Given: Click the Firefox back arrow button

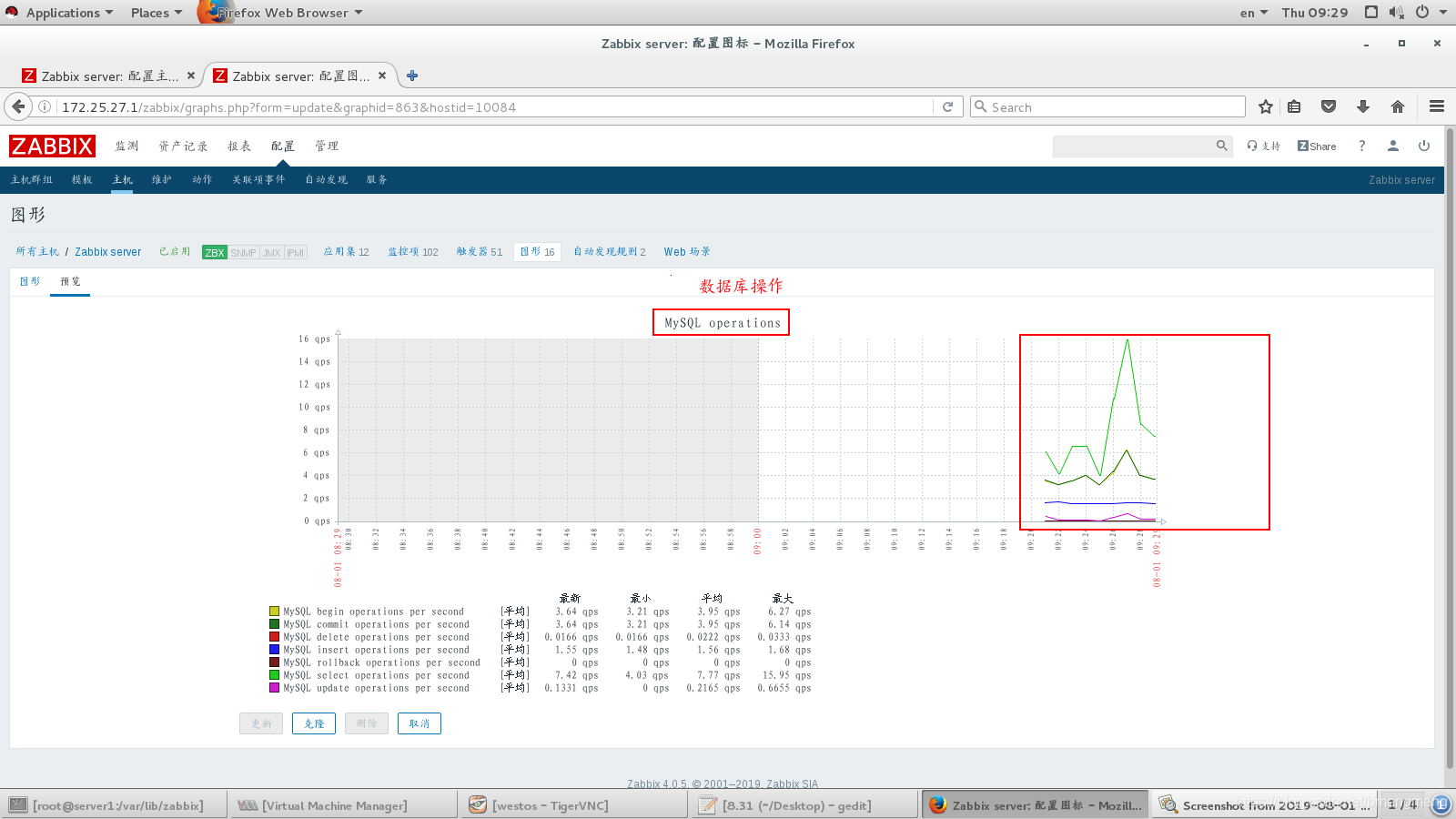Looking at the screenshot, I should 18,106.
